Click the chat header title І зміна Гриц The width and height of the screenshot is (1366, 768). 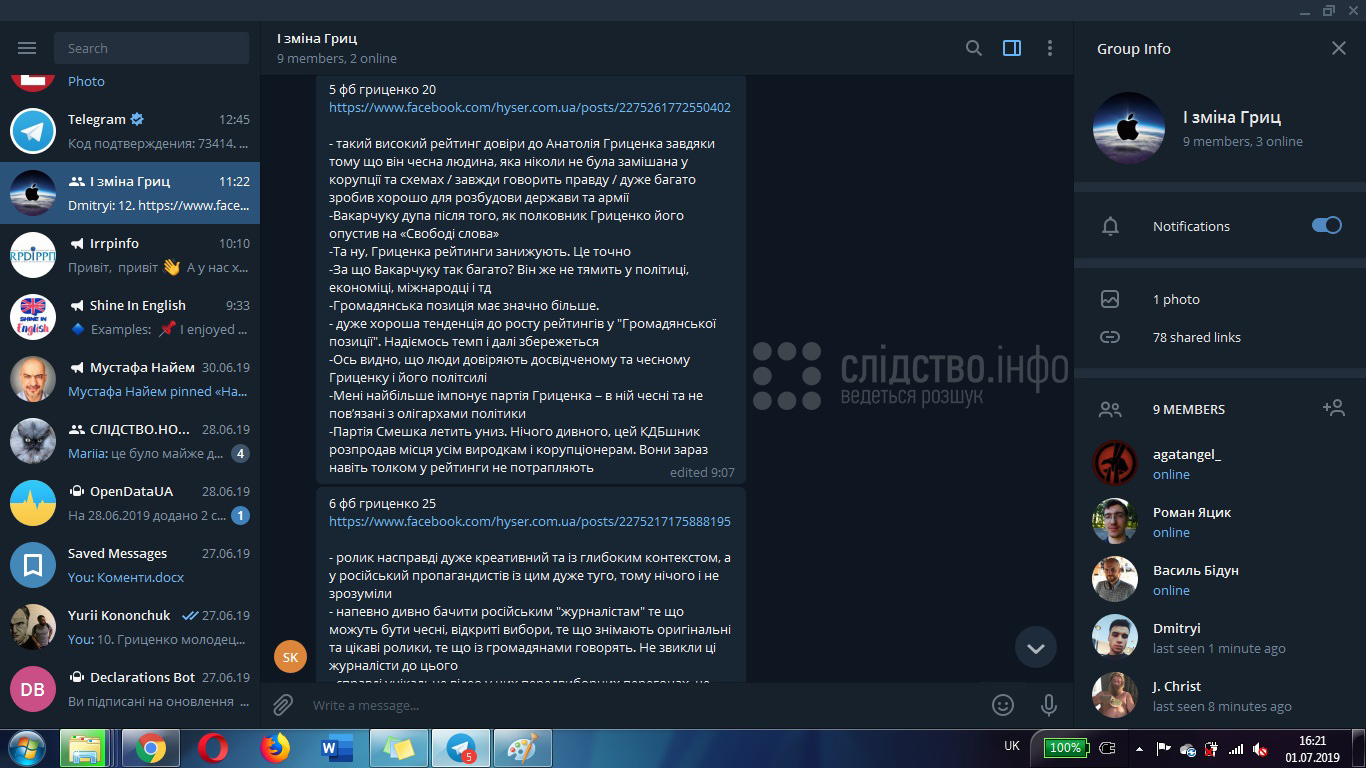[317, 38]
